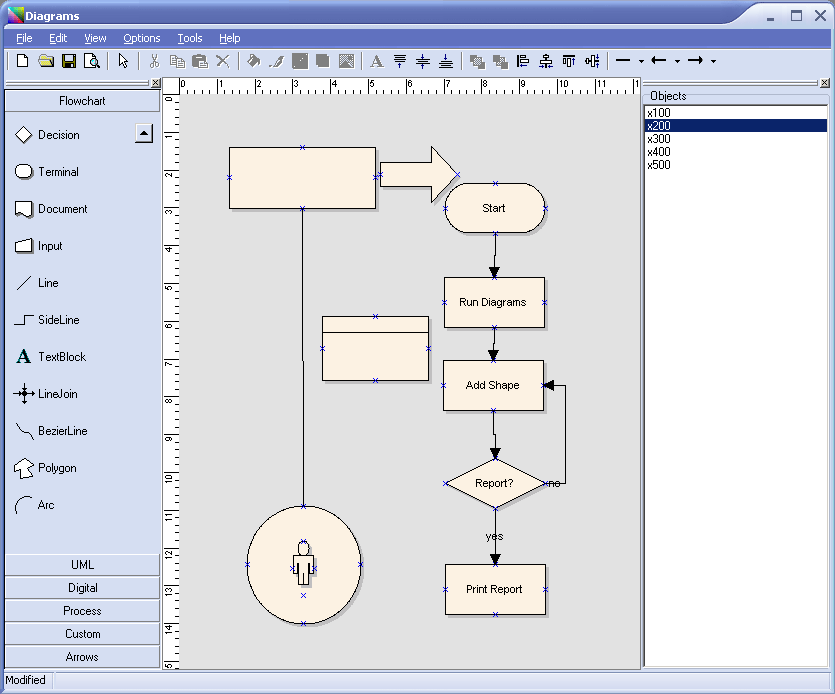
Task: Choose fill color bucket tool
Action: click(x=253, y=61)
